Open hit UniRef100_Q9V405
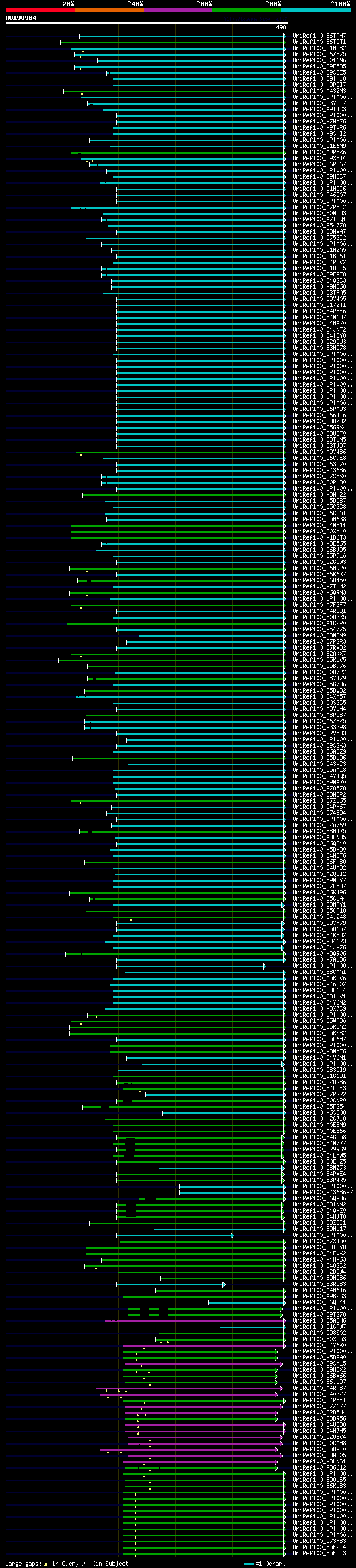 (x=319, y=299)
